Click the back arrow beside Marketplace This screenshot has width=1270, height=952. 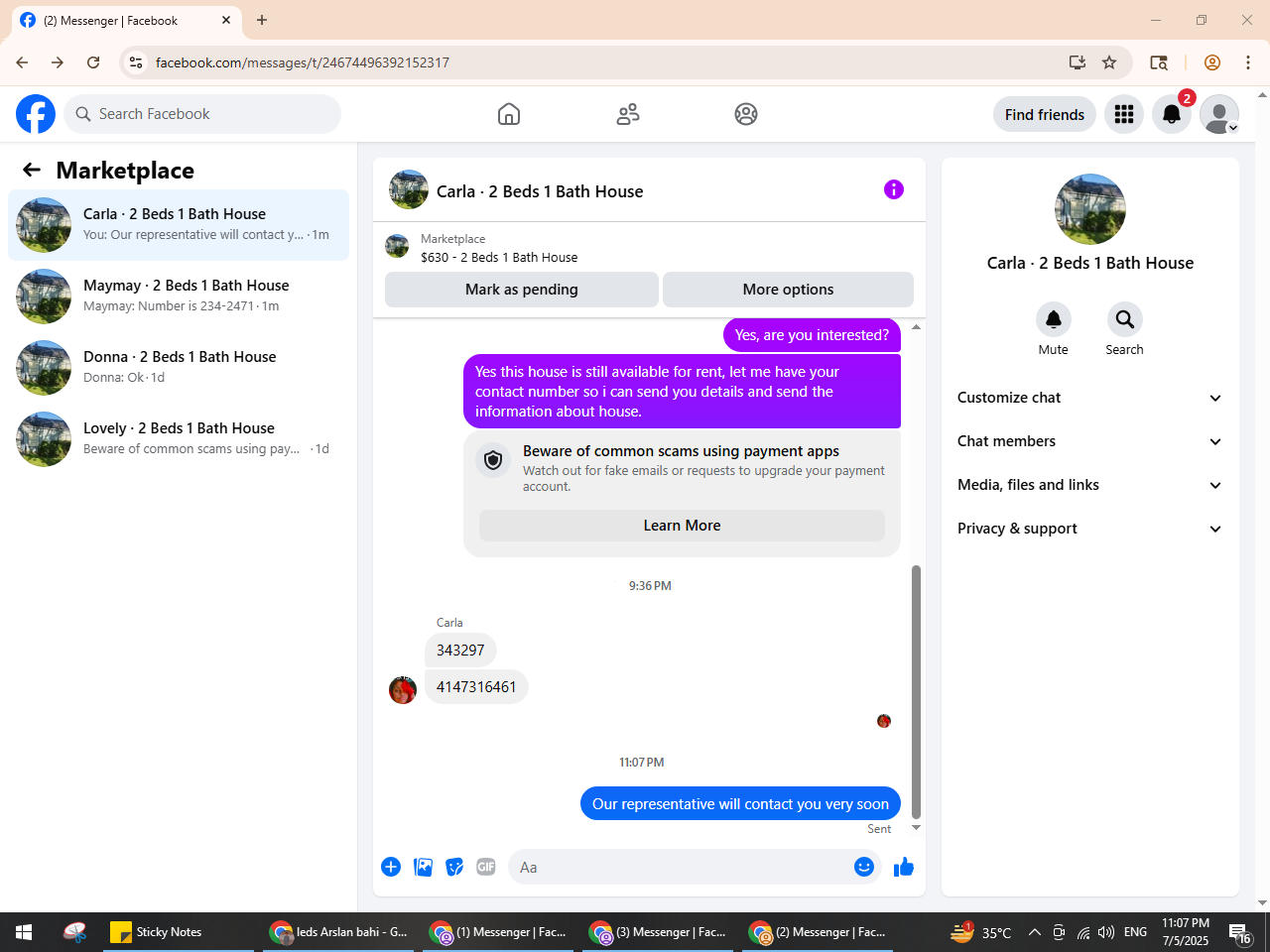click(x=32, y=170)
